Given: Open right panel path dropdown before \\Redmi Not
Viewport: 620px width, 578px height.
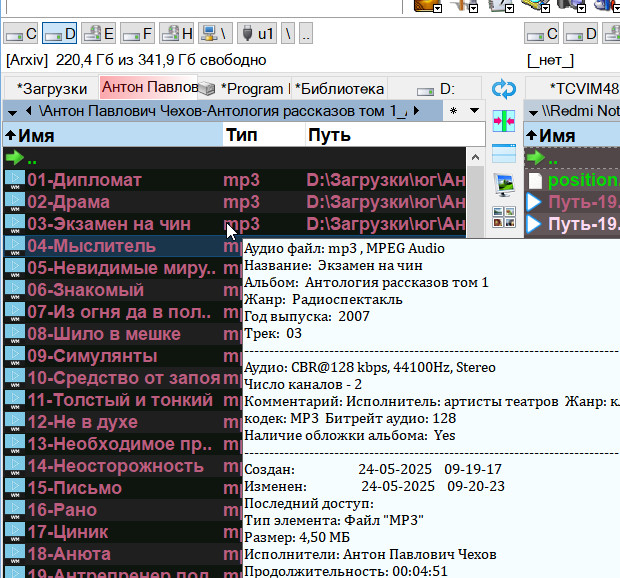Looking at the screenshot, I should tap(533, 110).
